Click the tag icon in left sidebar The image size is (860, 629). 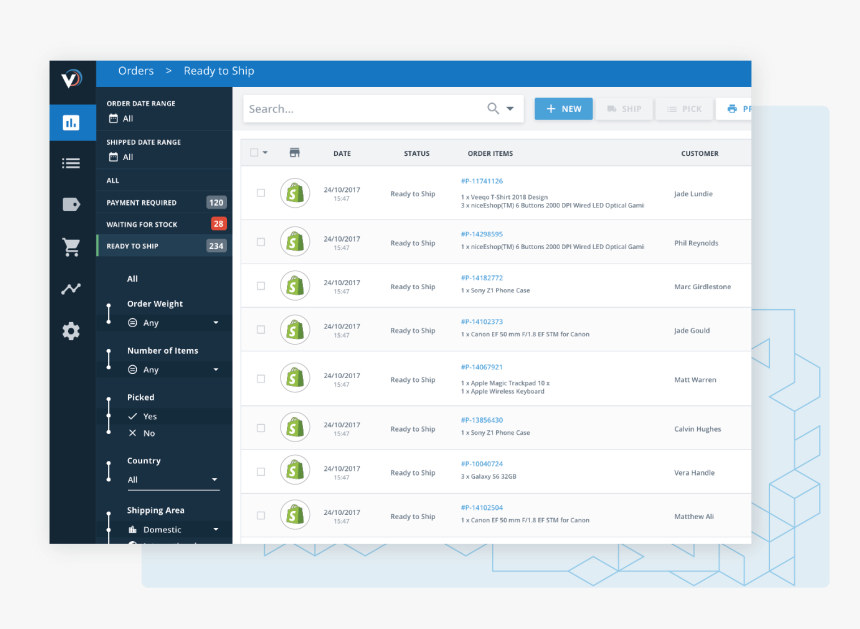click(71, 205)
